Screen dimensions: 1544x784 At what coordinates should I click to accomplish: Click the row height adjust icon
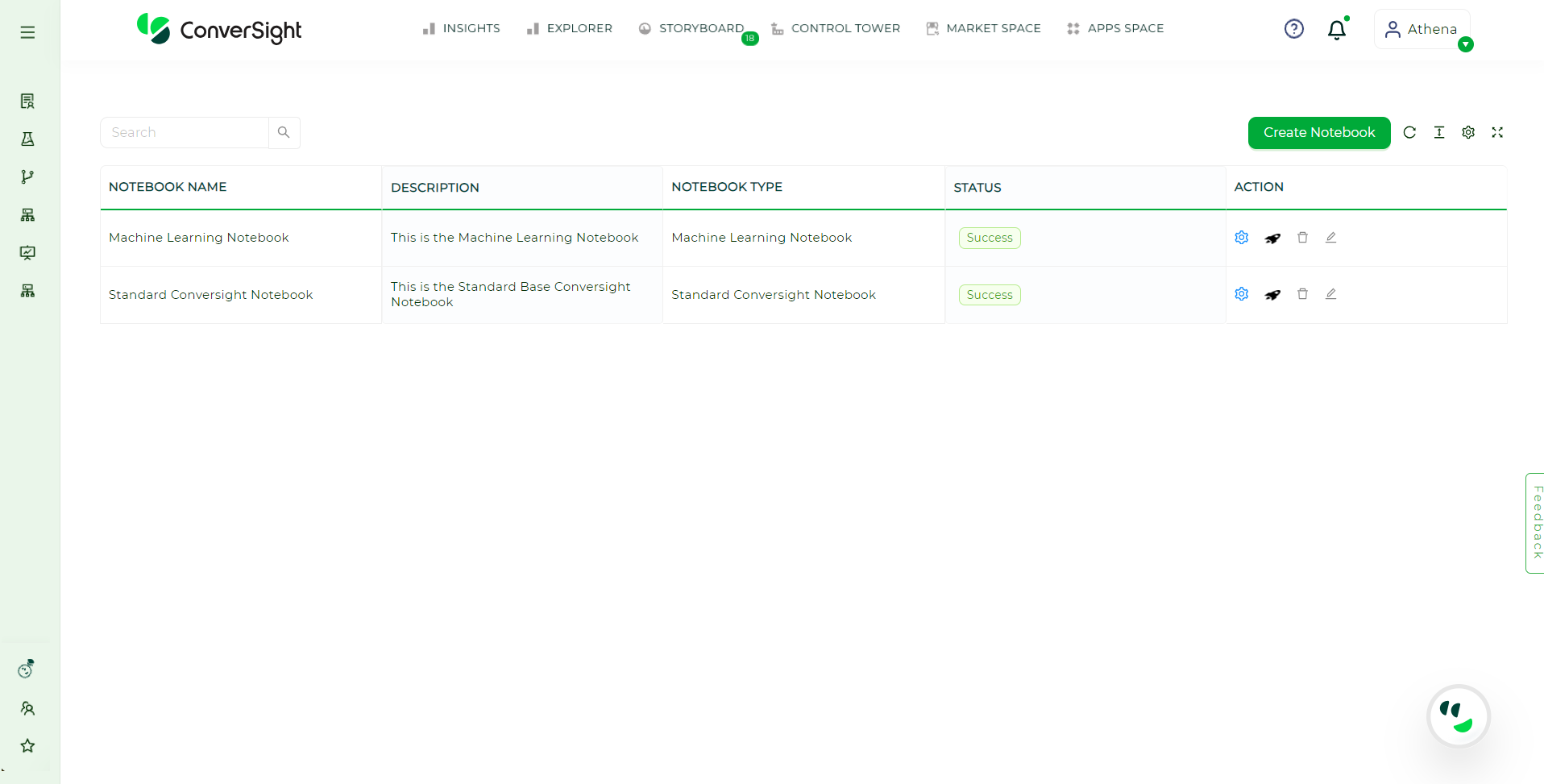point(1439,133)
